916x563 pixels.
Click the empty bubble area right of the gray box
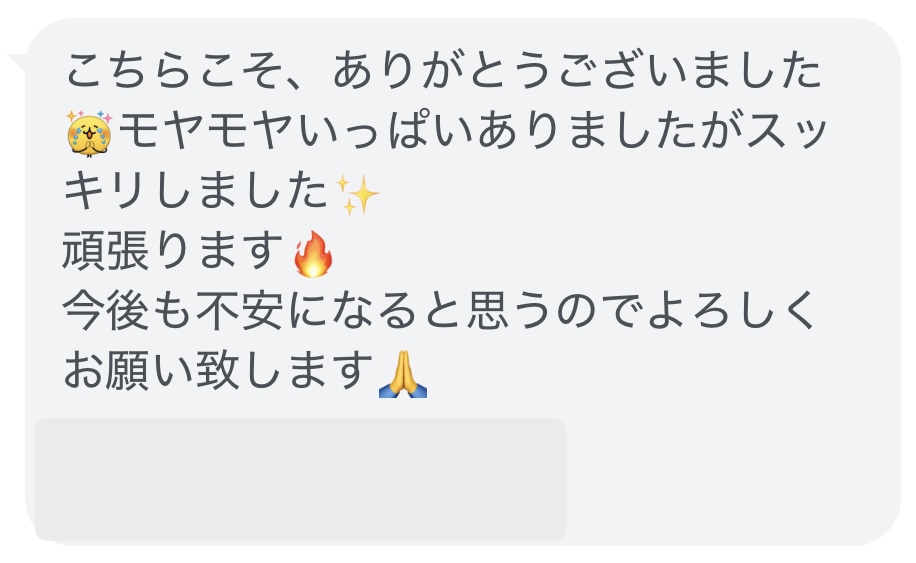[730, 479]
